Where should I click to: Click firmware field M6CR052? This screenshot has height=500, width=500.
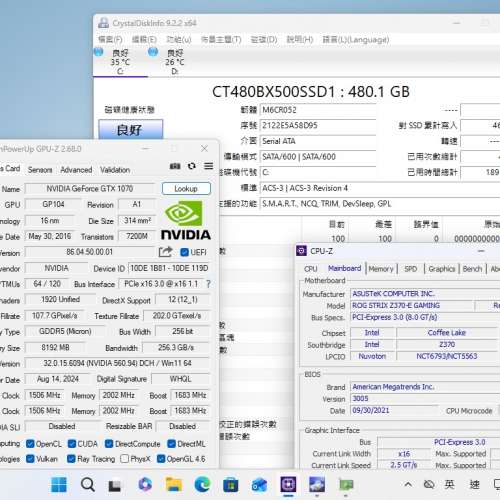pyautogui.click(x=318, y=110)
